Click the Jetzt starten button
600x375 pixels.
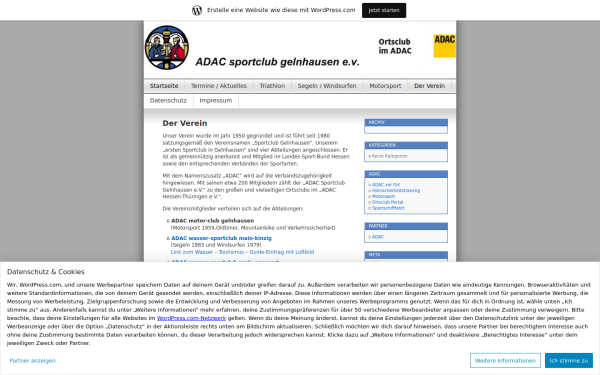[x=384, y=10]
